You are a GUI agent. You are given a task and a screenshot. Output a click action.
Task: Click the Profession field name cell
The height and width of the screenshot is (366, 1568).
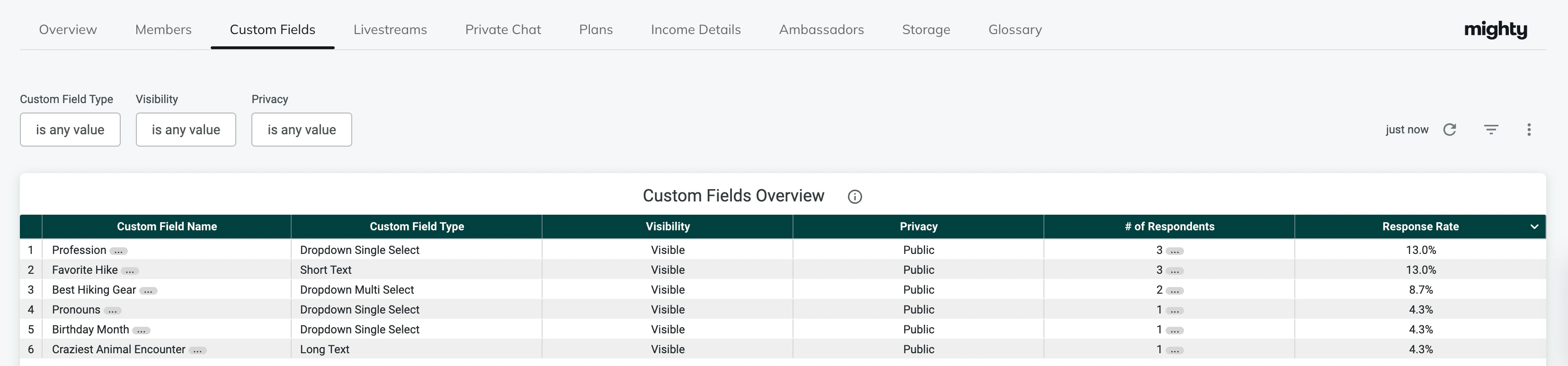click(79, 250)
